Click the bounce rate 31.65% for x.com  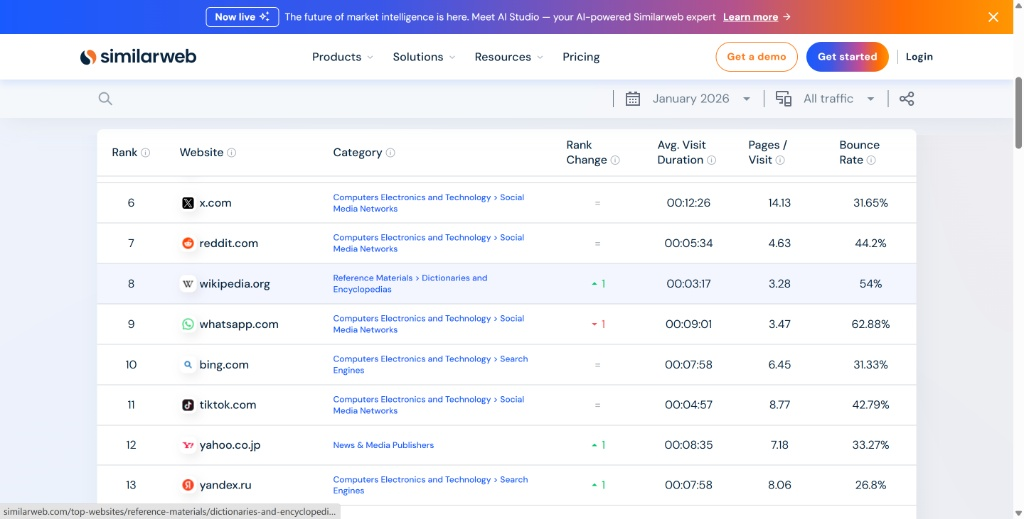tap(871, 203)
